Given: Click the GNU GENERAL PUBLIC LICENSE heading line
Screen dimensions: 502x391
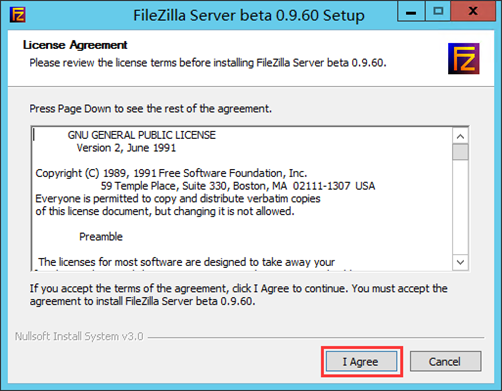Looking at the screenshot, I should (x=142, y=135).
